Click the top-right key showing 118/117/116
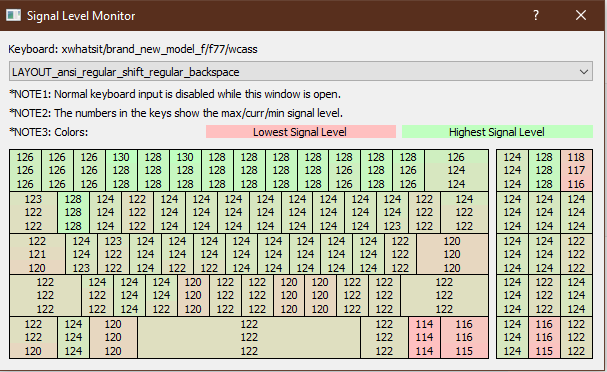This screenshot has height=372, width=607. [x=576, y=170]
